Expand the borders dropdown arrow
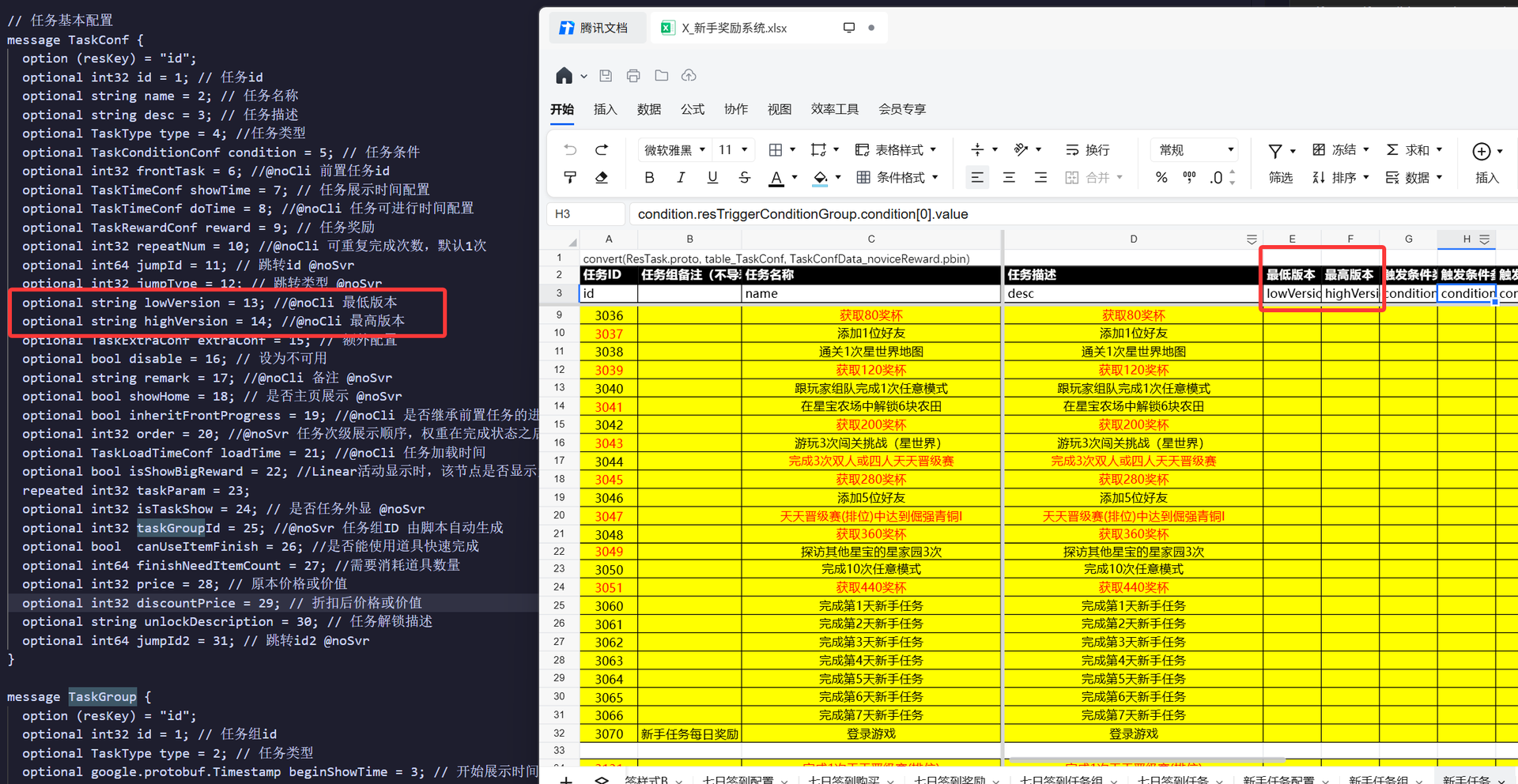Viewport: 1518px width, 784px height. pyautogui.click(x=792, y=150)
